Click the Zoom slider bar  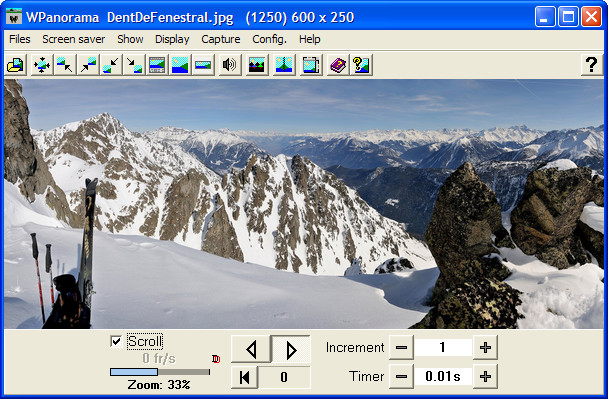pos(160,372)
